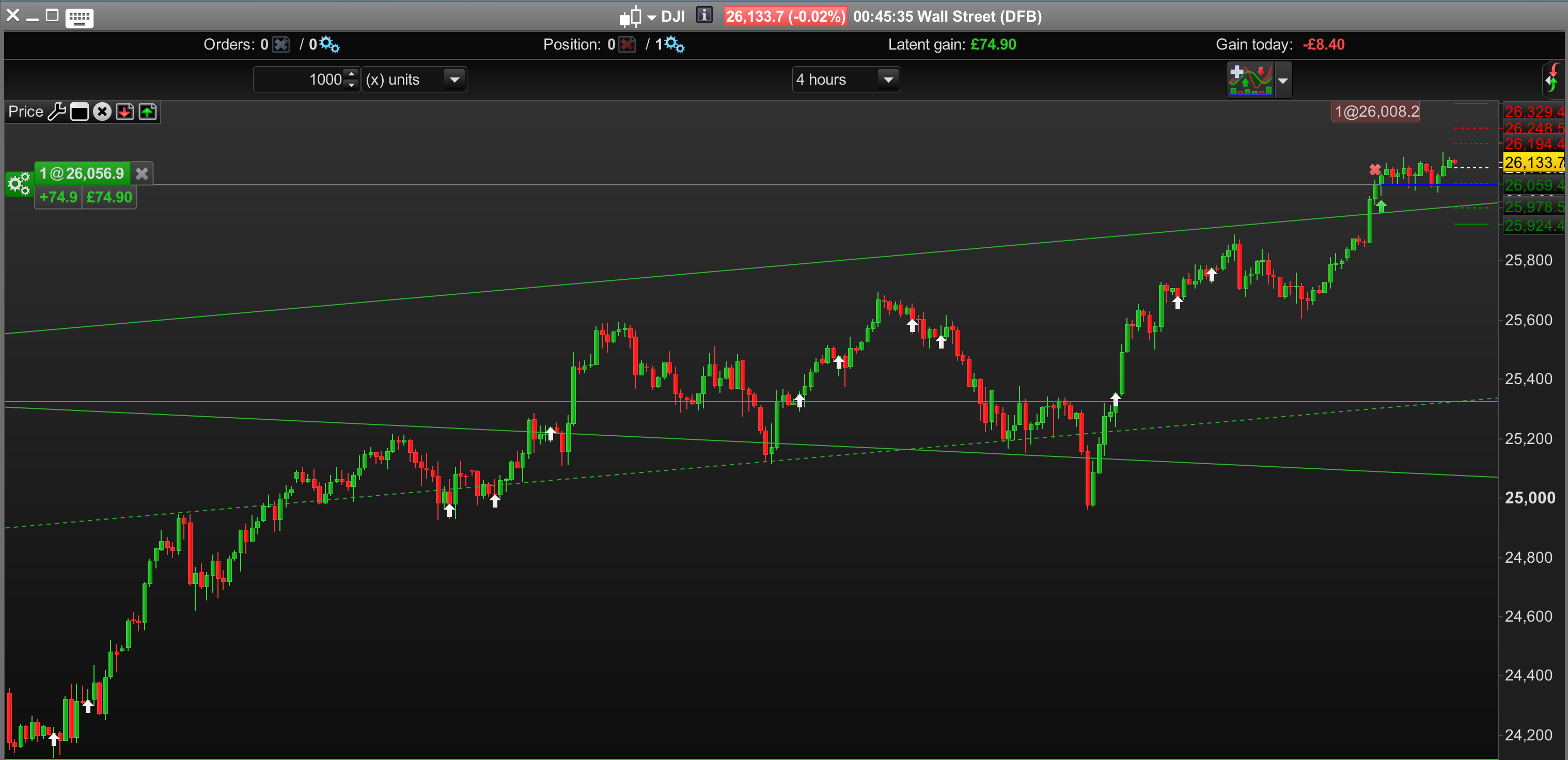Click the Price settings wrench icon
This screenshot has height=760, width=1568.
click(x=57, y=112)
